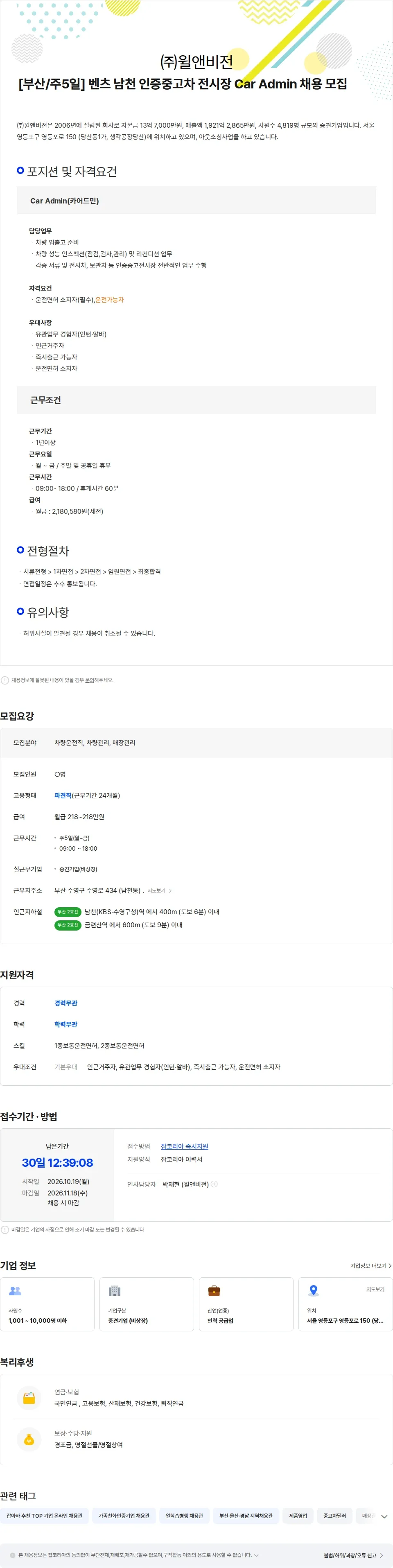Click 국민연금, 고용보험 insurance text
Screen dimensions: 393x1568
click(119, 1403)
